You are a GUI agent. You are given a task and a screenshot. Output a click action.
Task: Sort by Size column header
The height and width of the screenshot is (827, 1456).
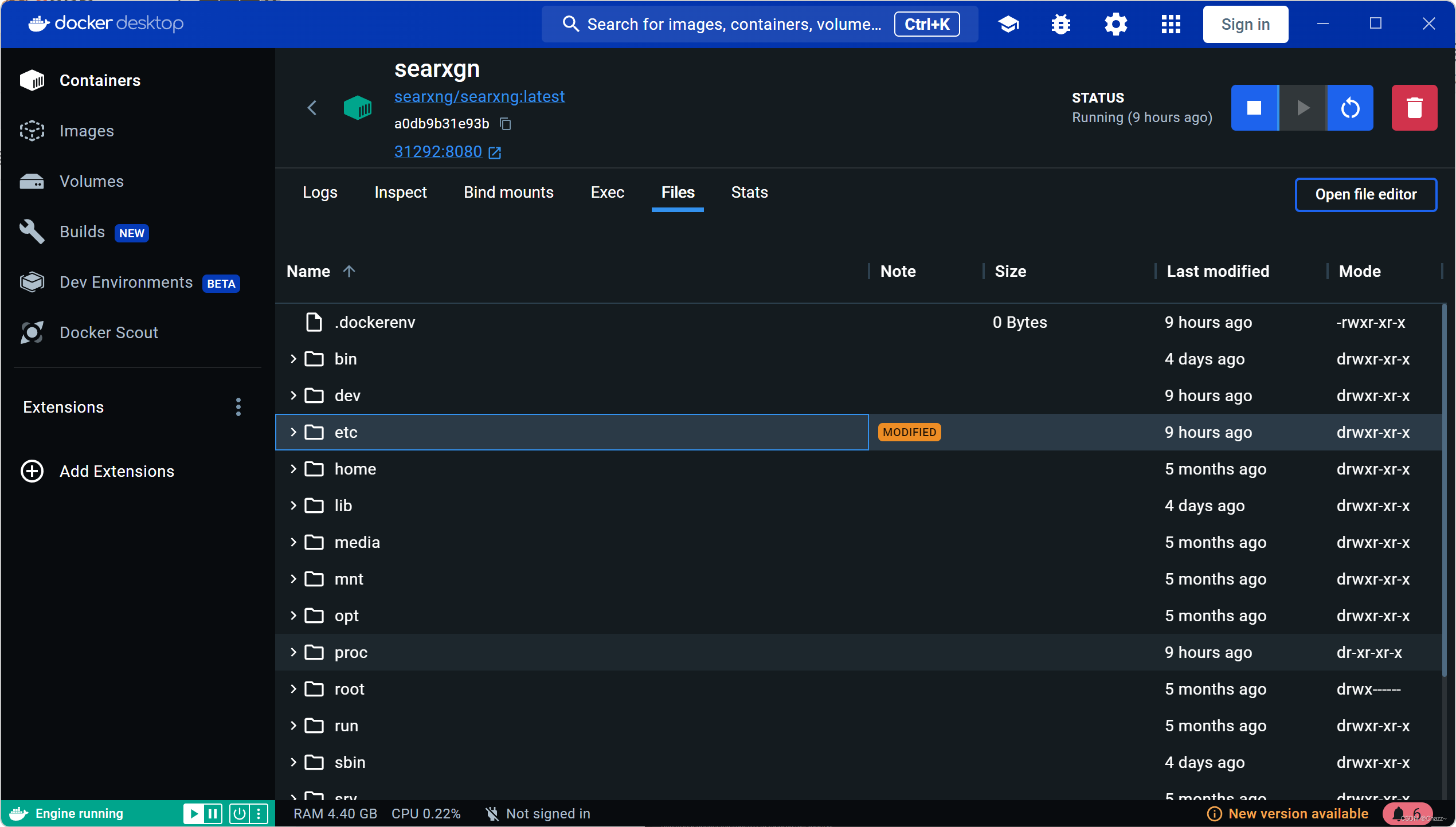click(1010, 271)
